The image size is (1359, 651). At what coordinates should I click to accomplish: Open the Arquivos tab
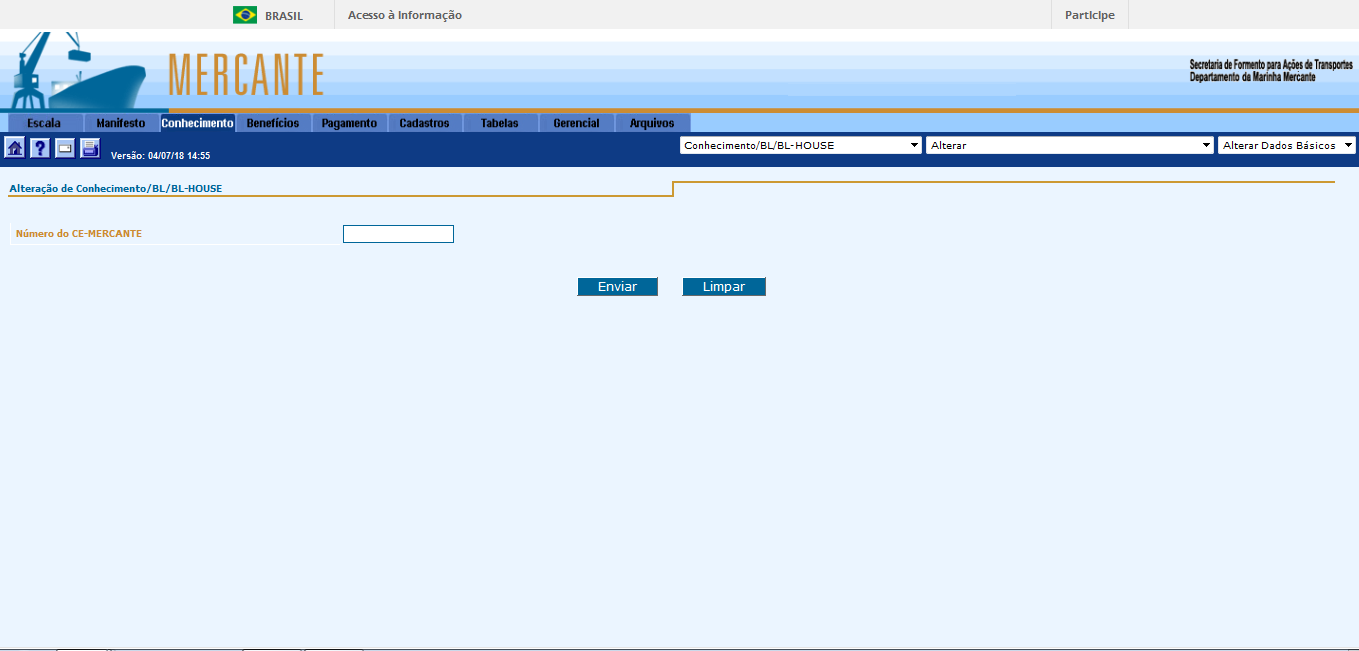pos(652,123)
